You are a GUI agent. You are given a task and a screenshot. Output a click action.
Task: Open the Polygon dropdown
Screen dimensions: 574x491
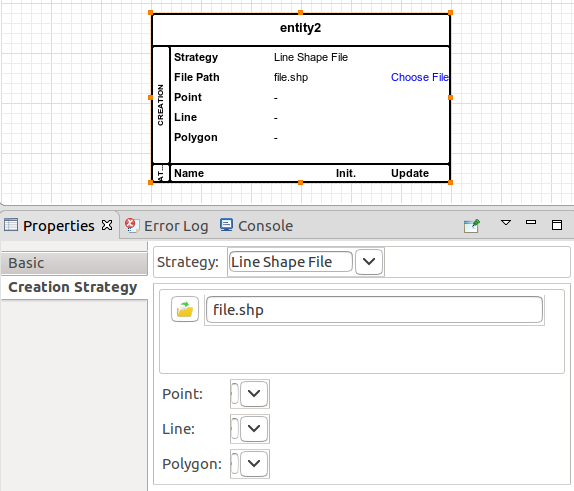click(x=254, y=464)
